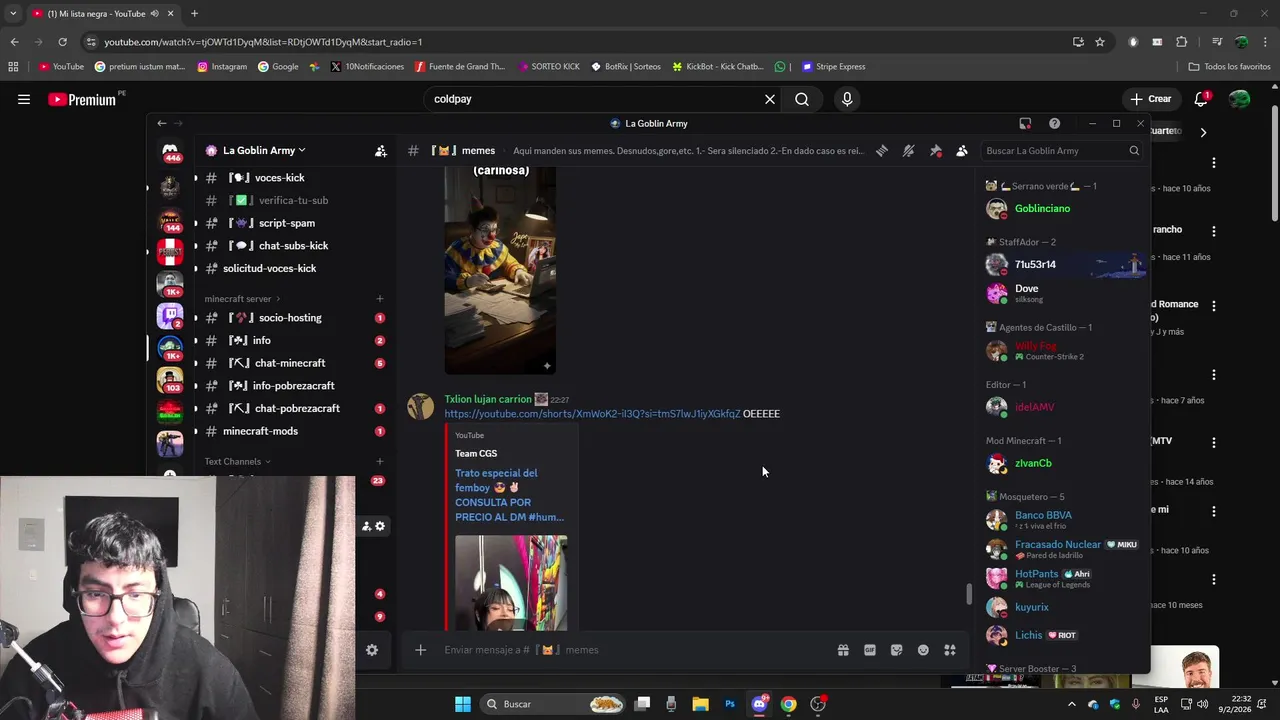Open SORTEO KICK bookmark
The width and height of the screenshot is (1280, 720).
pos(547,67)
